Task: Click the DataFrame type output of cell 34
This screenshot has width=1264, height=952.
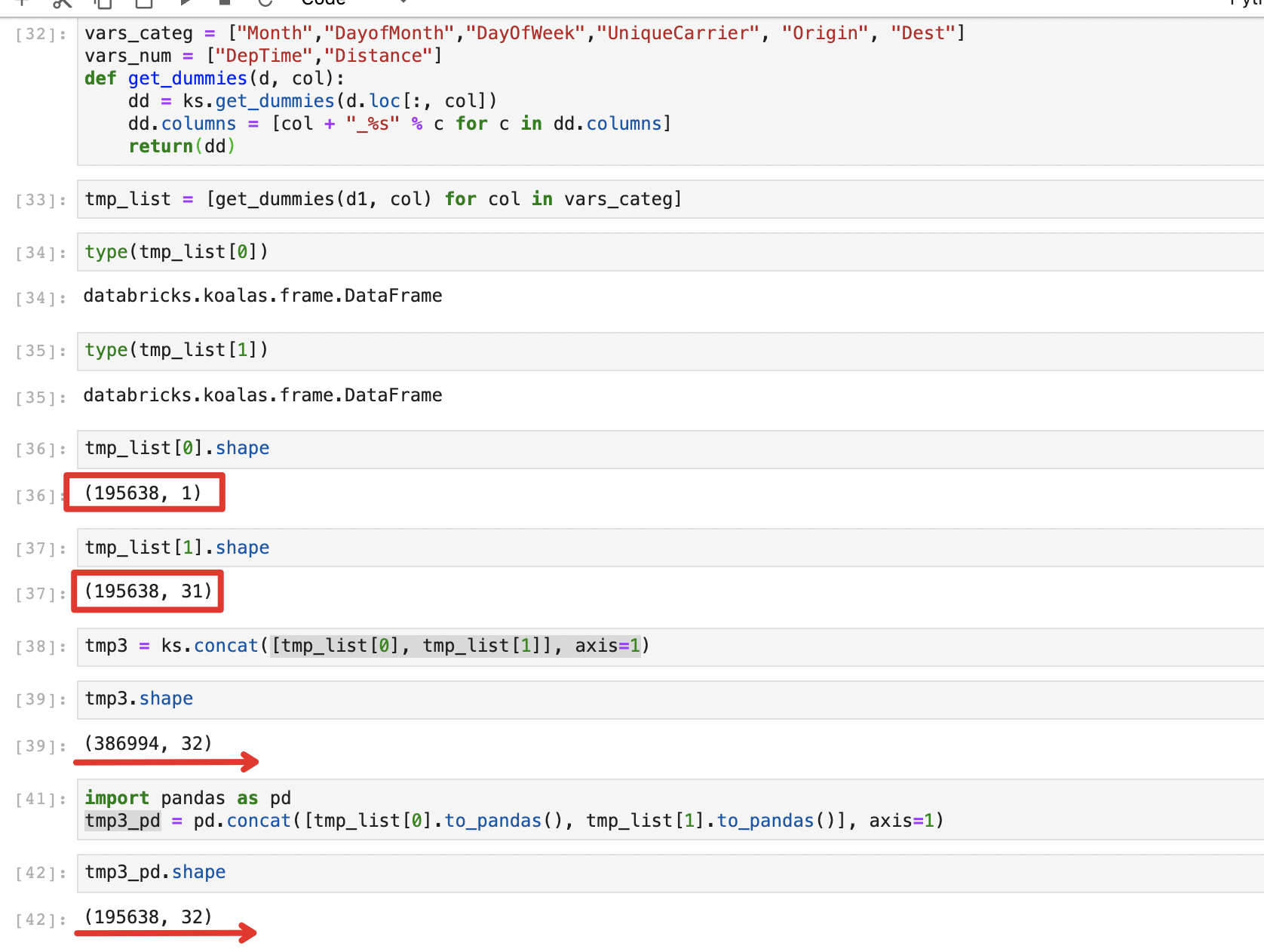Action: pos(263,296)
